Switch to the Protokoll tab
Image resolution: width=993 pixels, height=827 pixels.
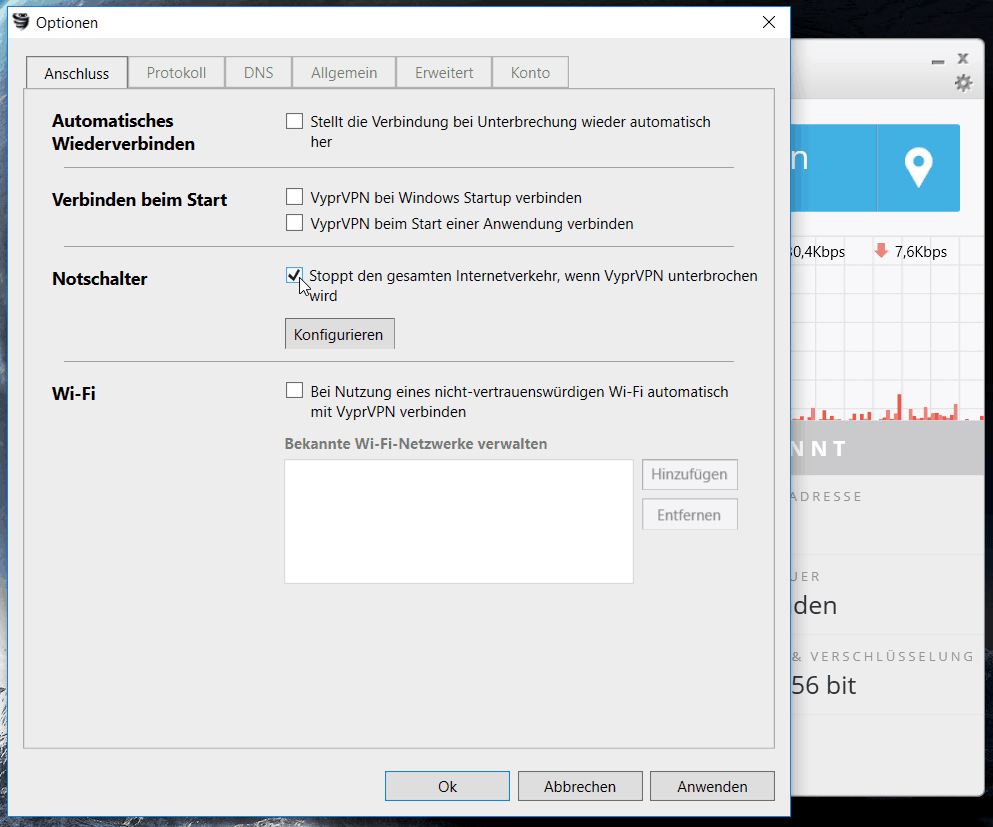coord(176,72)
